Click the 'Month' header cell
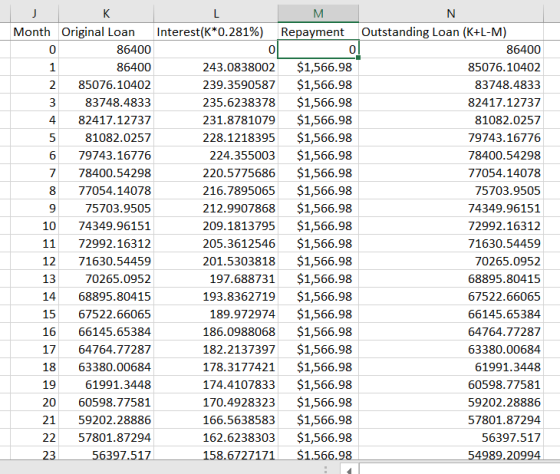Viewport: 560px width, 474px height. click(34, 32)
